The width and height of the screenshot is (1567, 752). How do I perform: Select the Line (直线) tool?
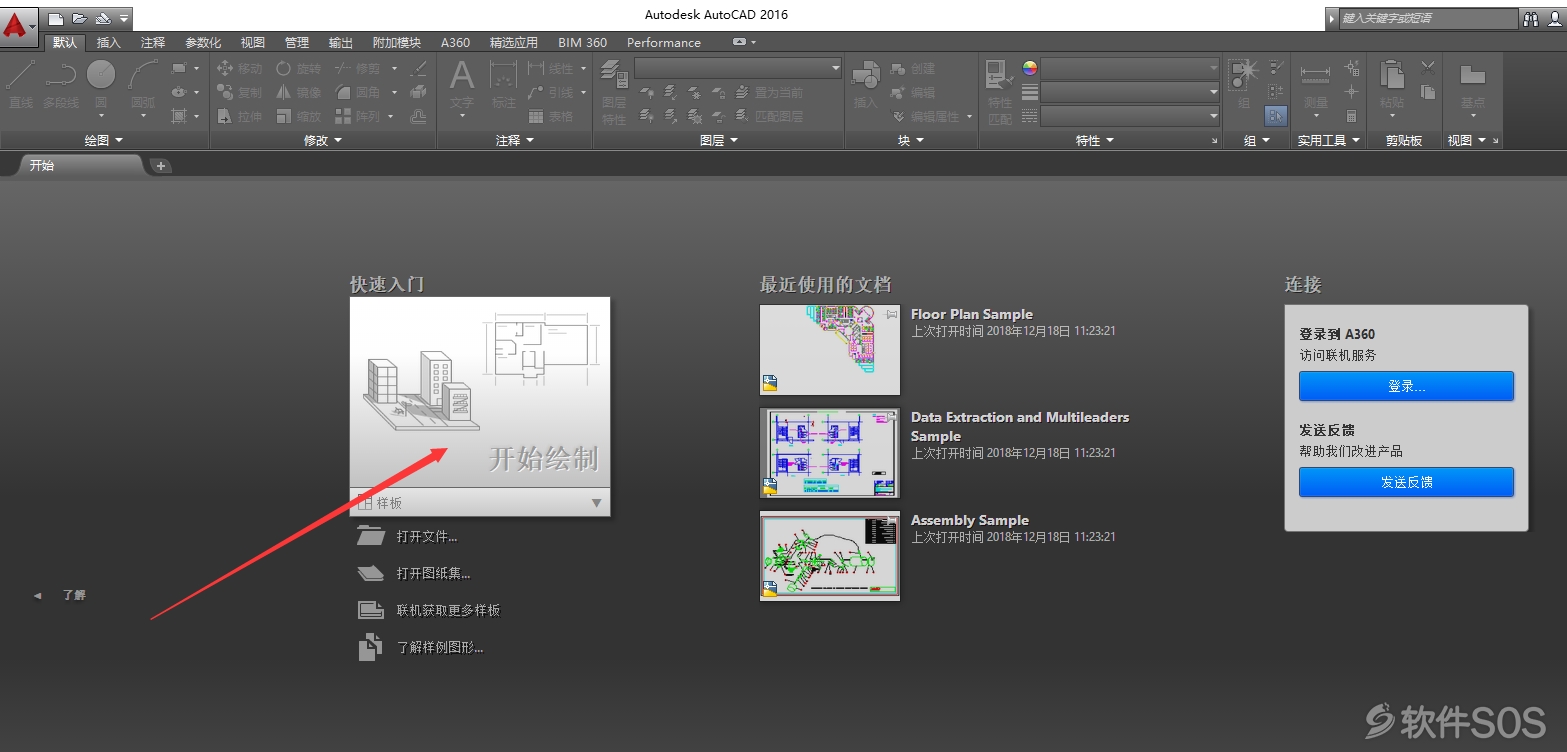[x=21, y=85]
